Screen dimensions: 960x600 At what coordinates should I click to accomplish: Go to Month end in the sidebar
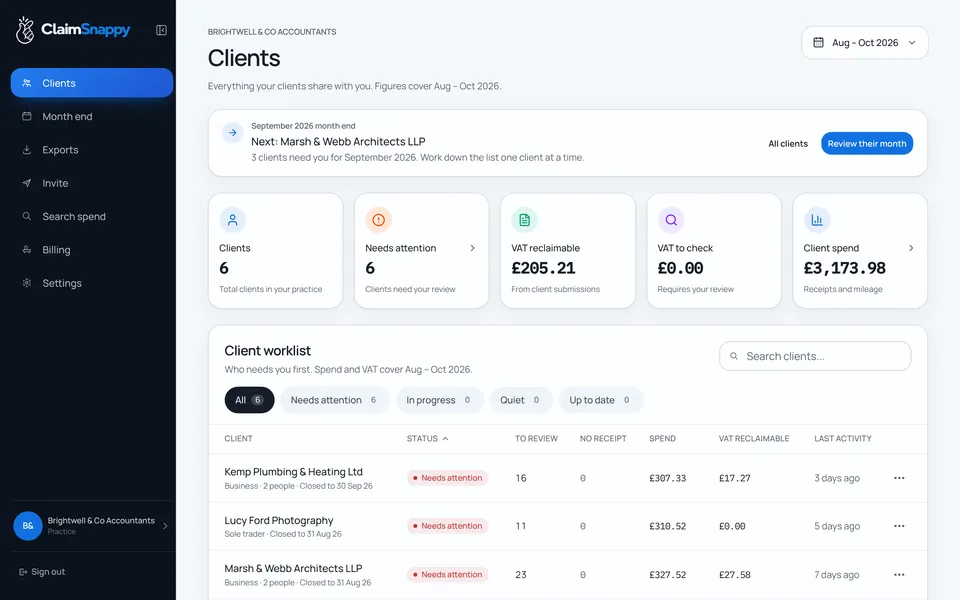(x=92, y=116)
